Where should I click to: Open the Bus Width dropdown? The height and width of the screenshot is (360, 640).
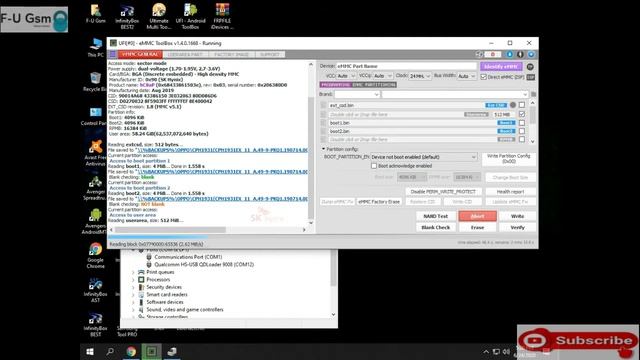point(466,76)
